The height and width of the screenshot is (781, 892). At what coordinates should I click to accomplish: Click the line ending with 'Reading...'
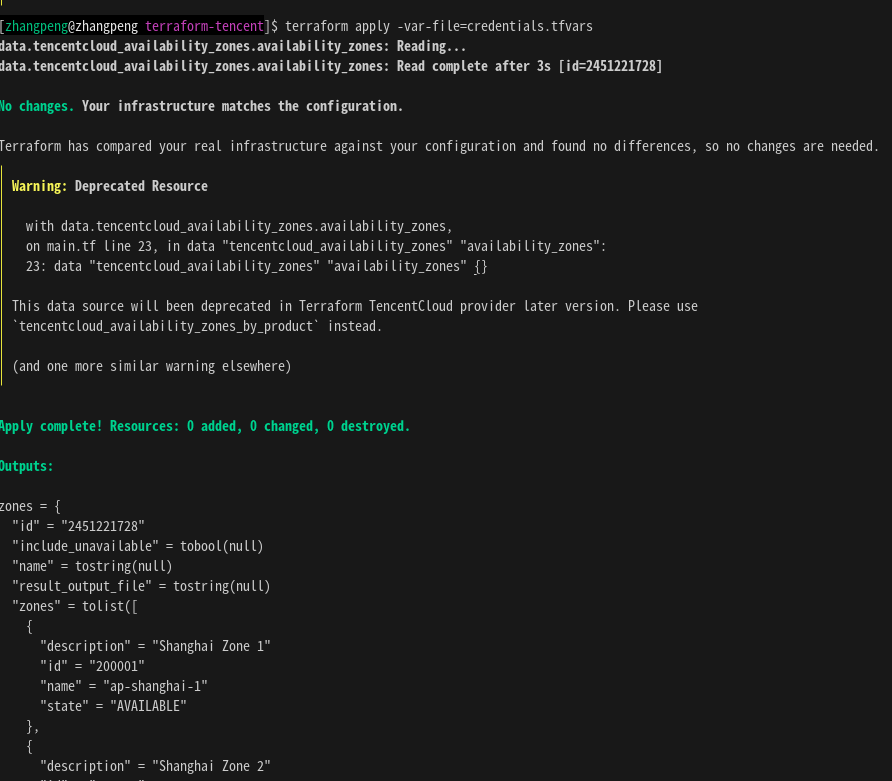click(233, 46)
